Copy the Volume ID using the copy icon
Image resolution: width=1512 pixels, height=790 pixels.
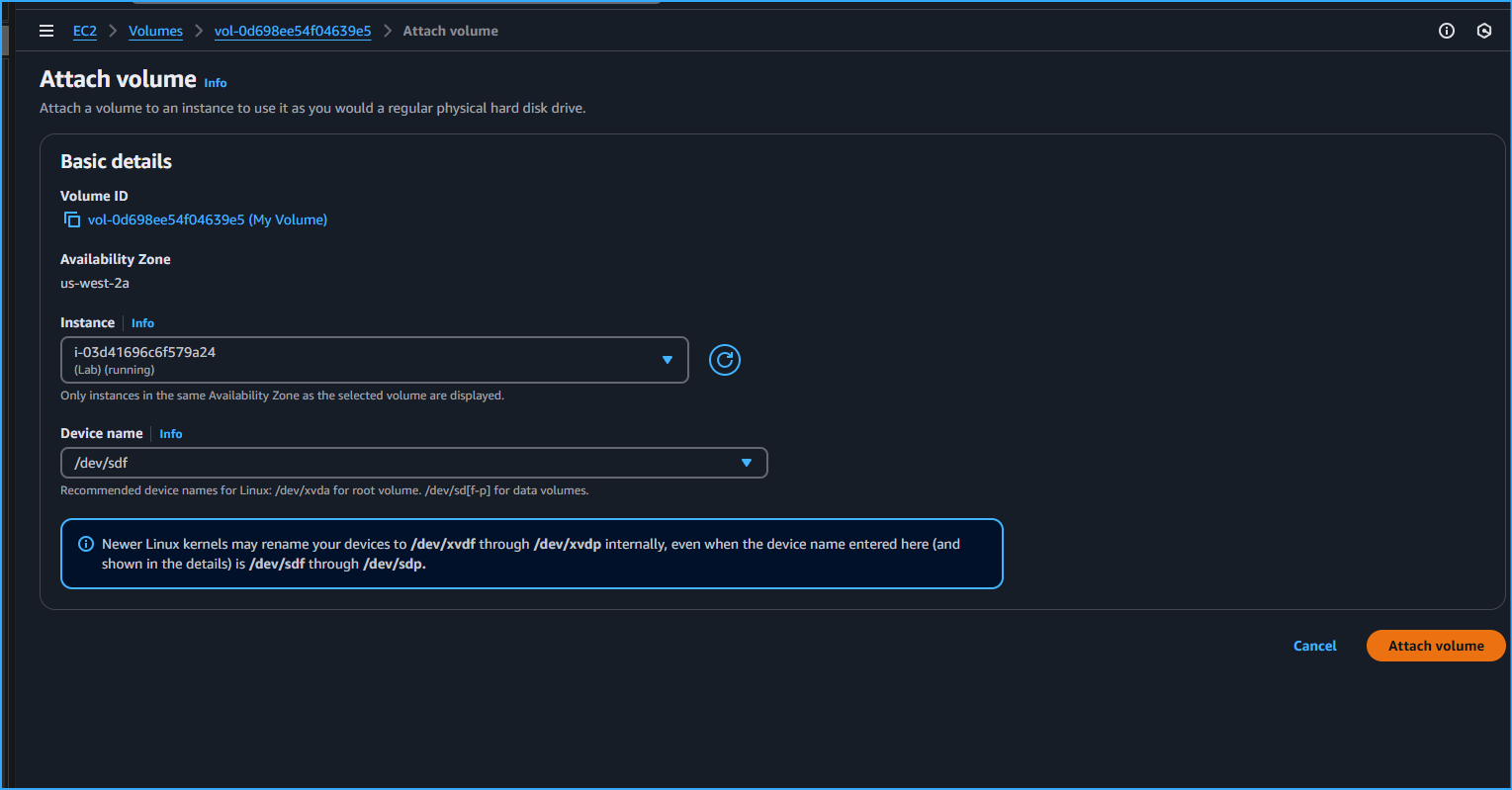[71, 219]
